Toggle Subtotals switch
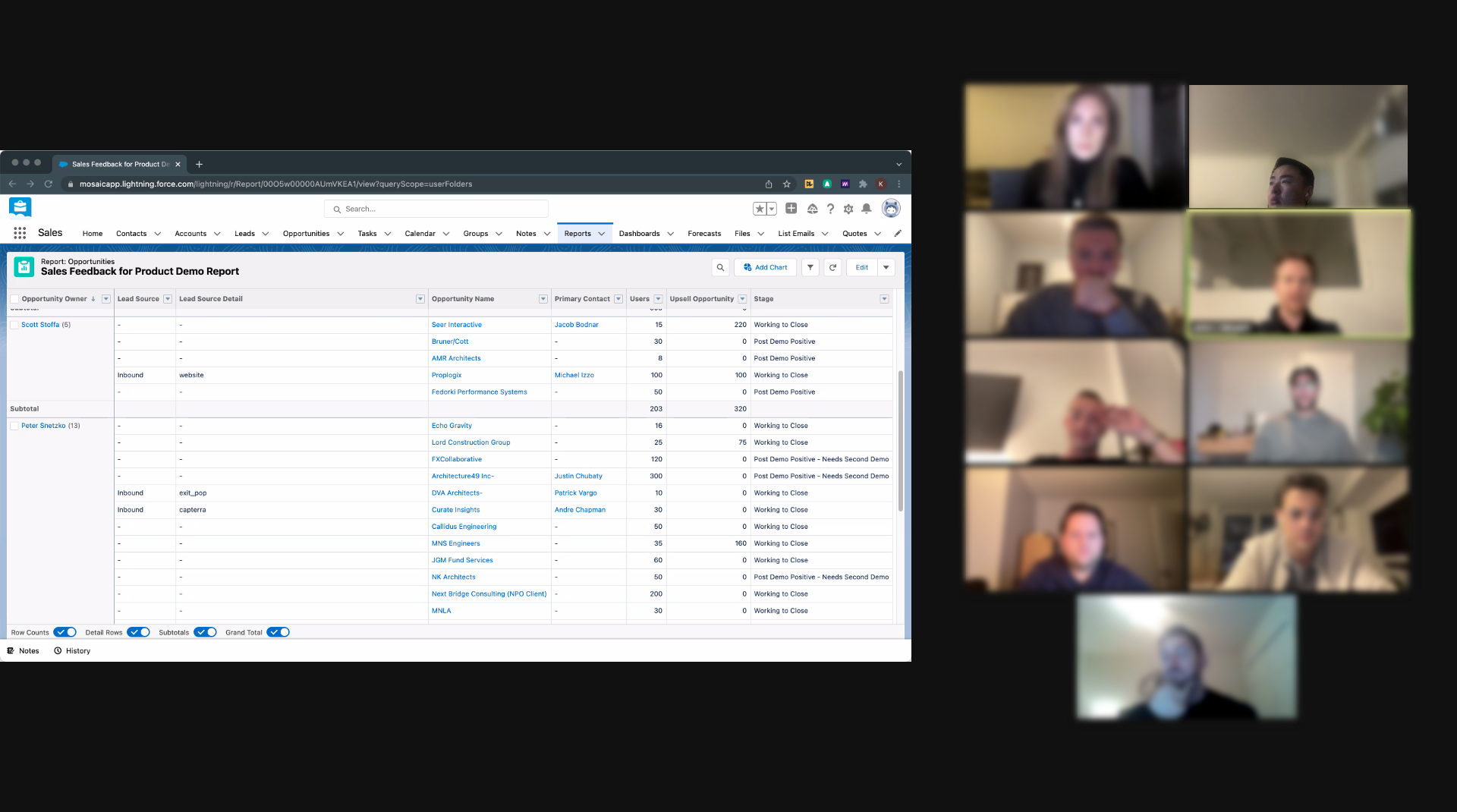 (205, 632)
